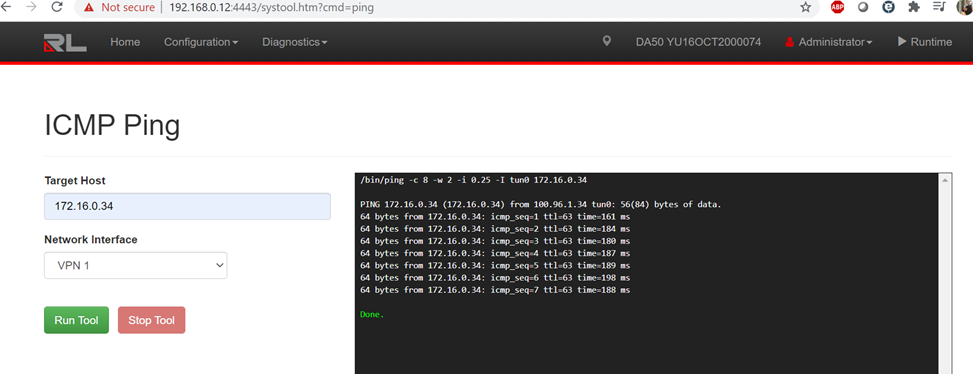The width and height of the screenshot is (973, 374).
Task: Go to the Home page
Action: 125,42
